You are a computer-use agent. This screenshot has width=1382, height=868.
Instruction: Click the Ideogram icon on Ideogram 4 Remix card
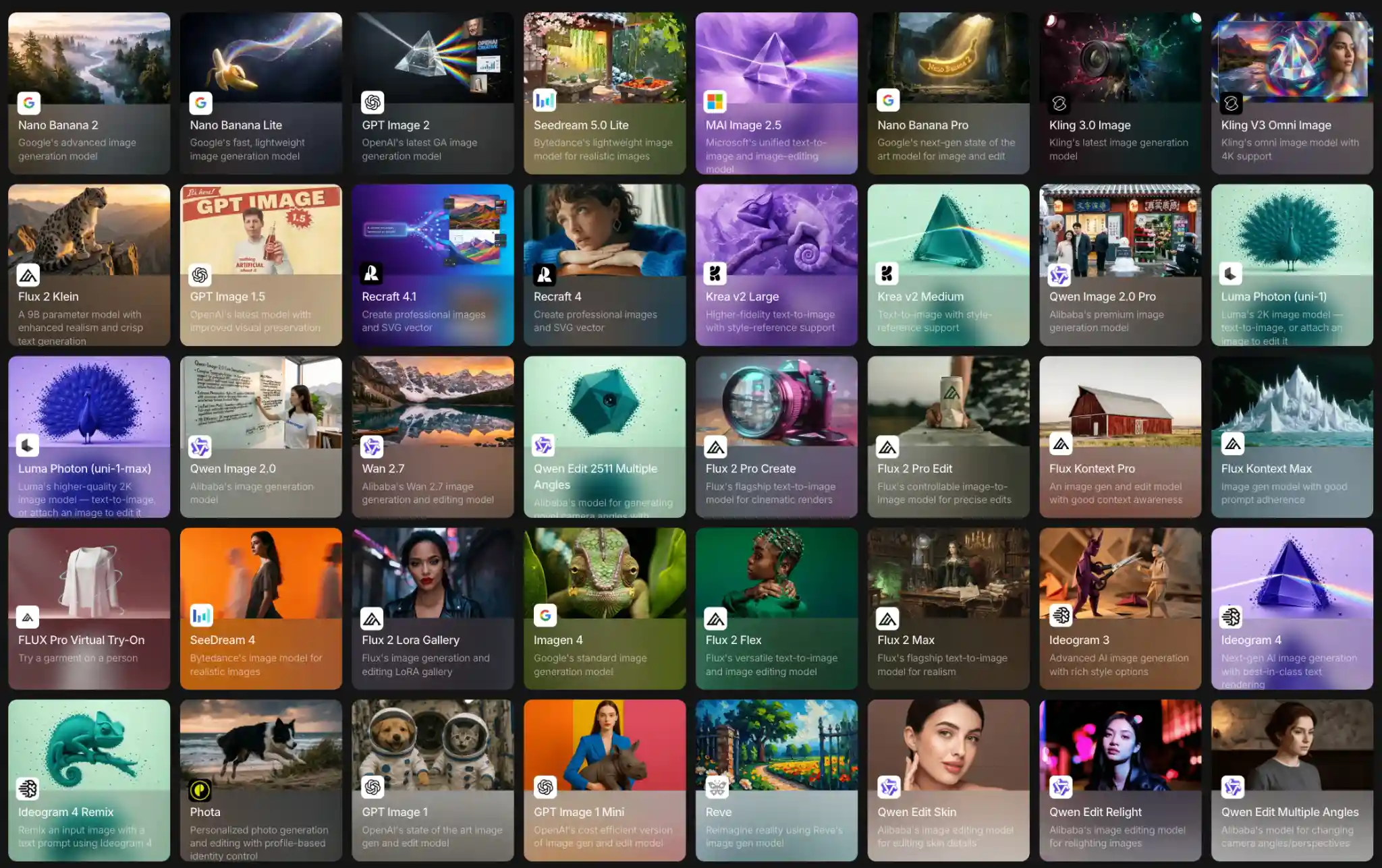coord(28,788)
